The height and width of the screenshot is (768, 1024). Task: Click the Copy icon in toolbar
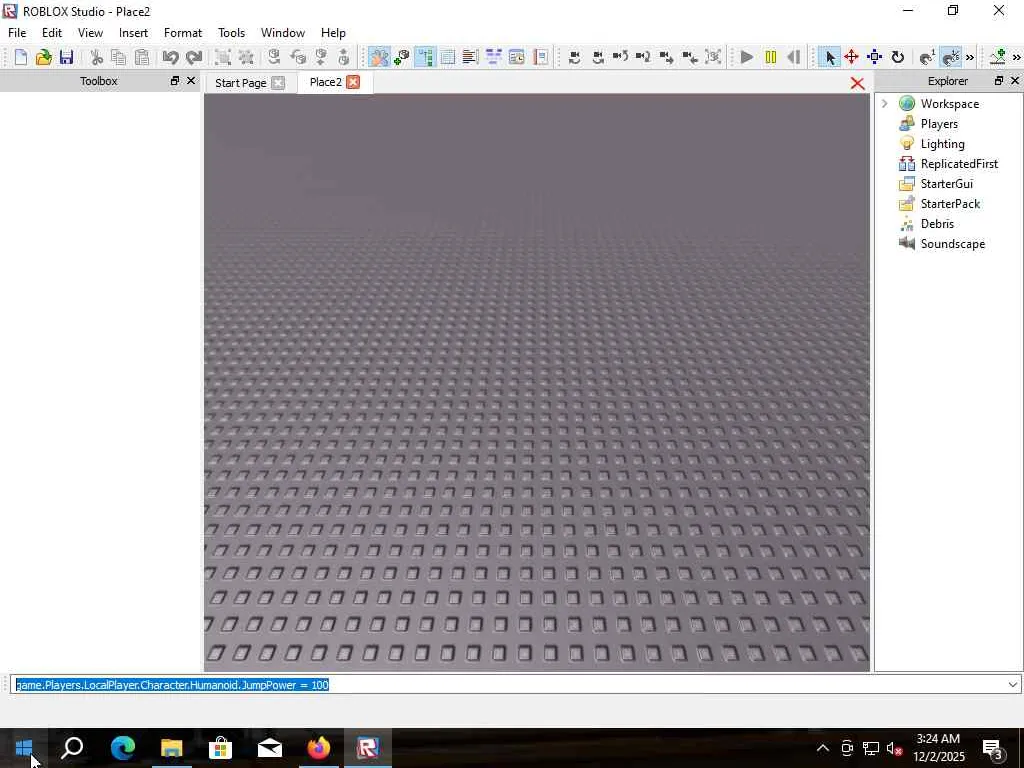point(118,57)
